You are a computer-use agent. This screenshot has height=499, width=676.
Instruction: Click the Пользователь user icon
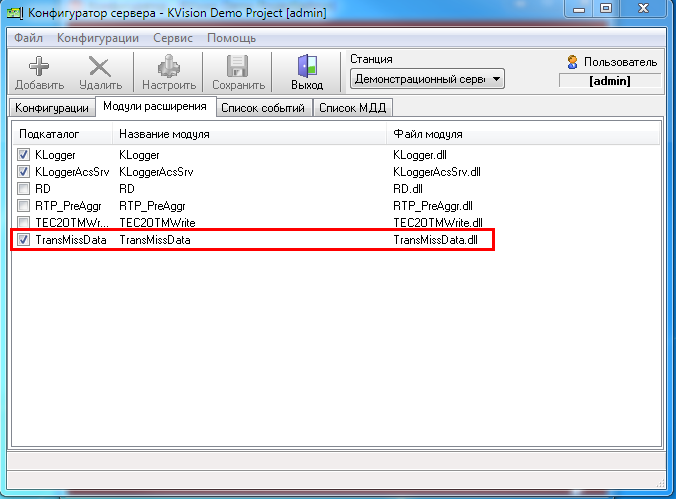(x=573, y=62)
